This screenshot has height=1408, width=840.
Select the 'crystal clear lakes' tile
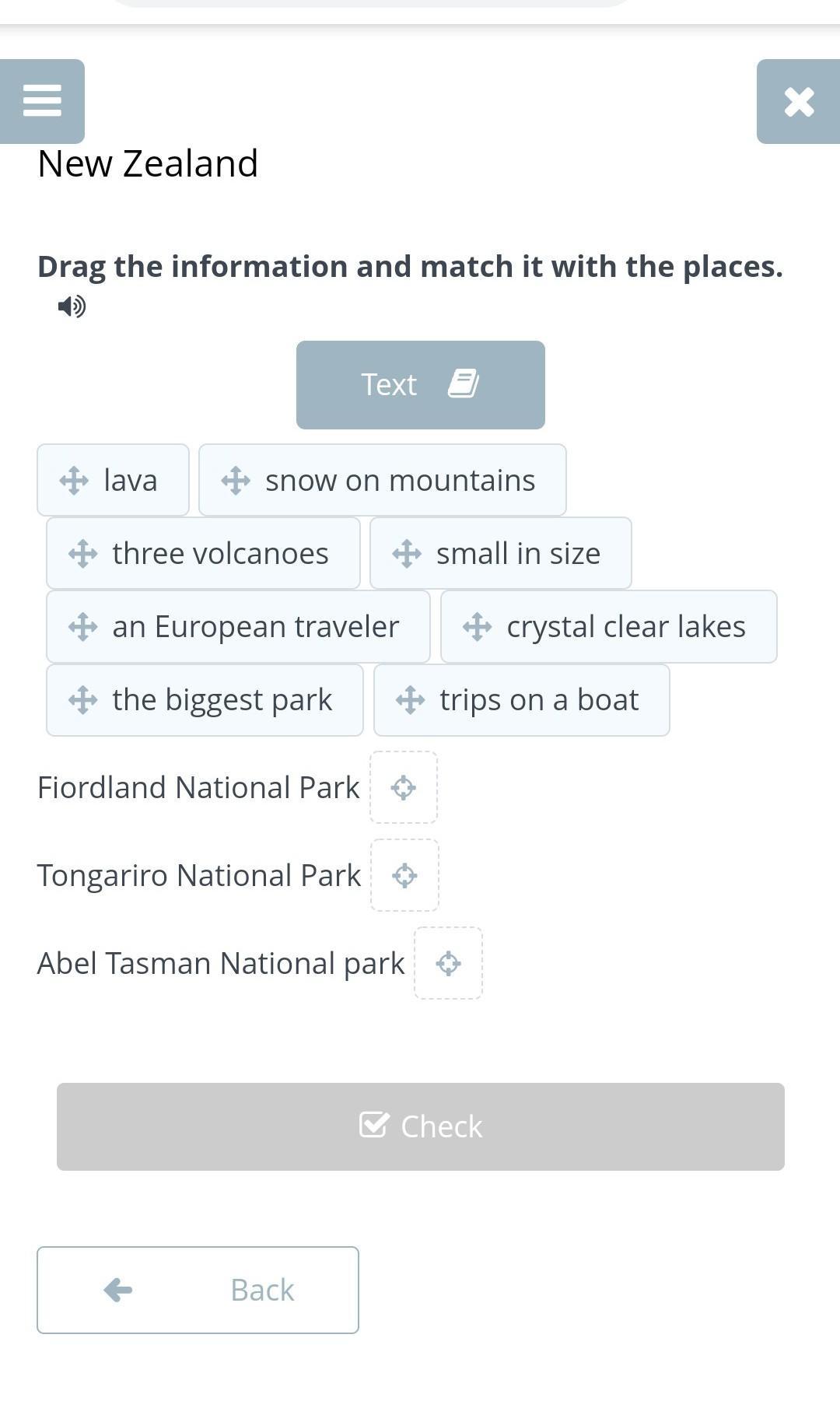point(609,626)
